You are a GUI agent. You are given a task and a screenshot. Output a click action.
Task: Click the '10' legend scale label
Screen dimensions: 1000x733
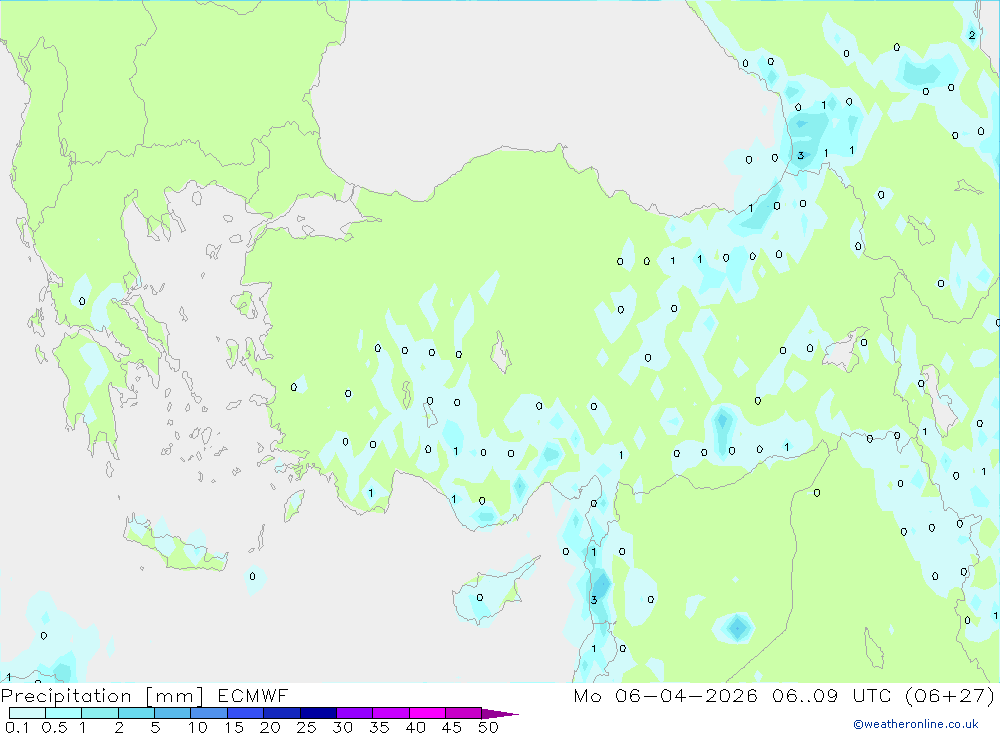point(198,727)
